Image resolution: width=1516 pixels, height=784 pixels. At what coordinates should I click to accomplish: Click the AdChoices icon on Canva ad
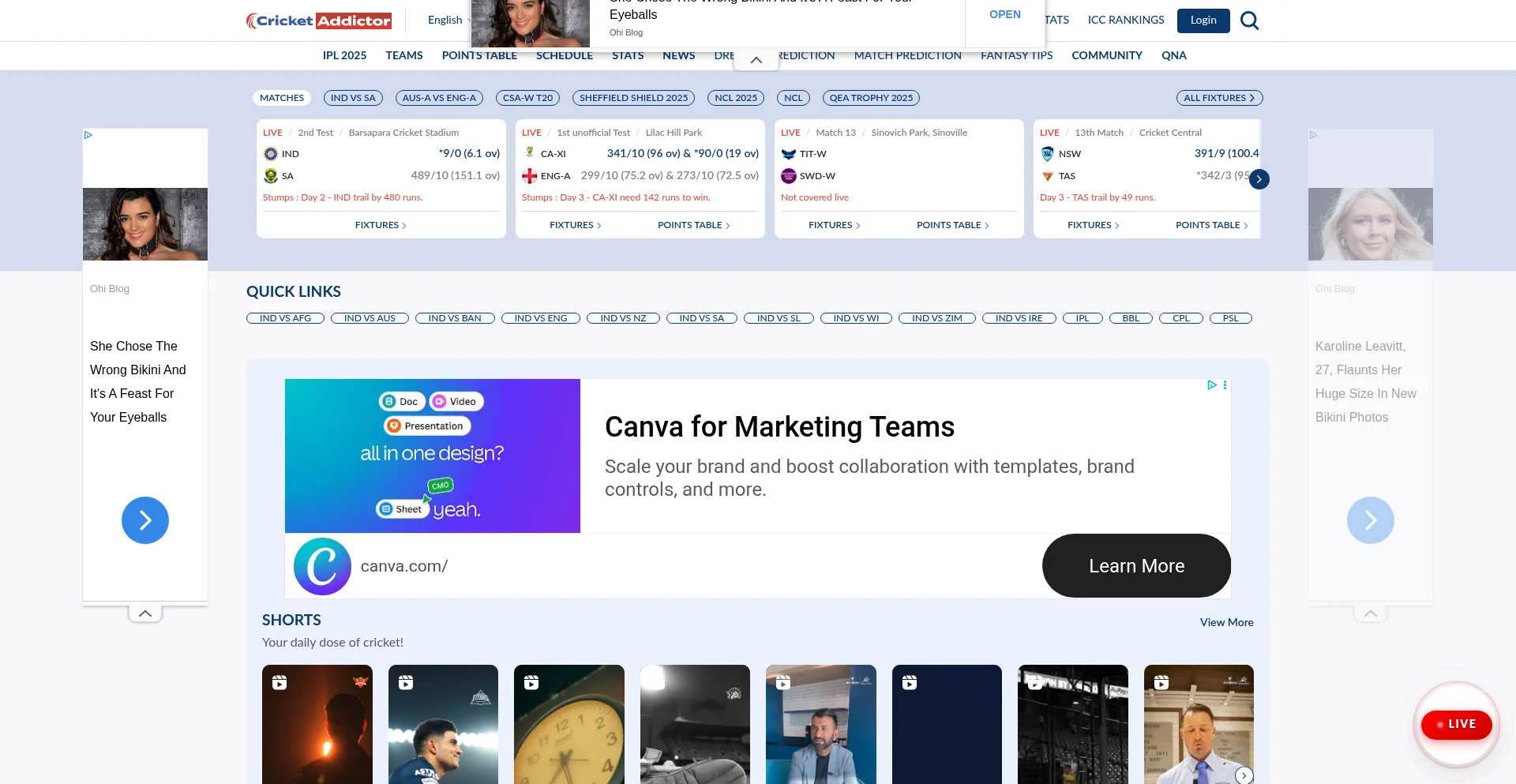point(1211,385)
